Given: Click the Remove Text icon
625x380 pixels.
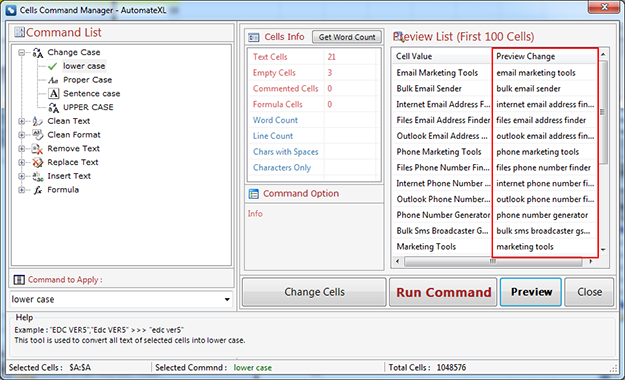Looking at the screenshot, I should (x=37, y=149).
